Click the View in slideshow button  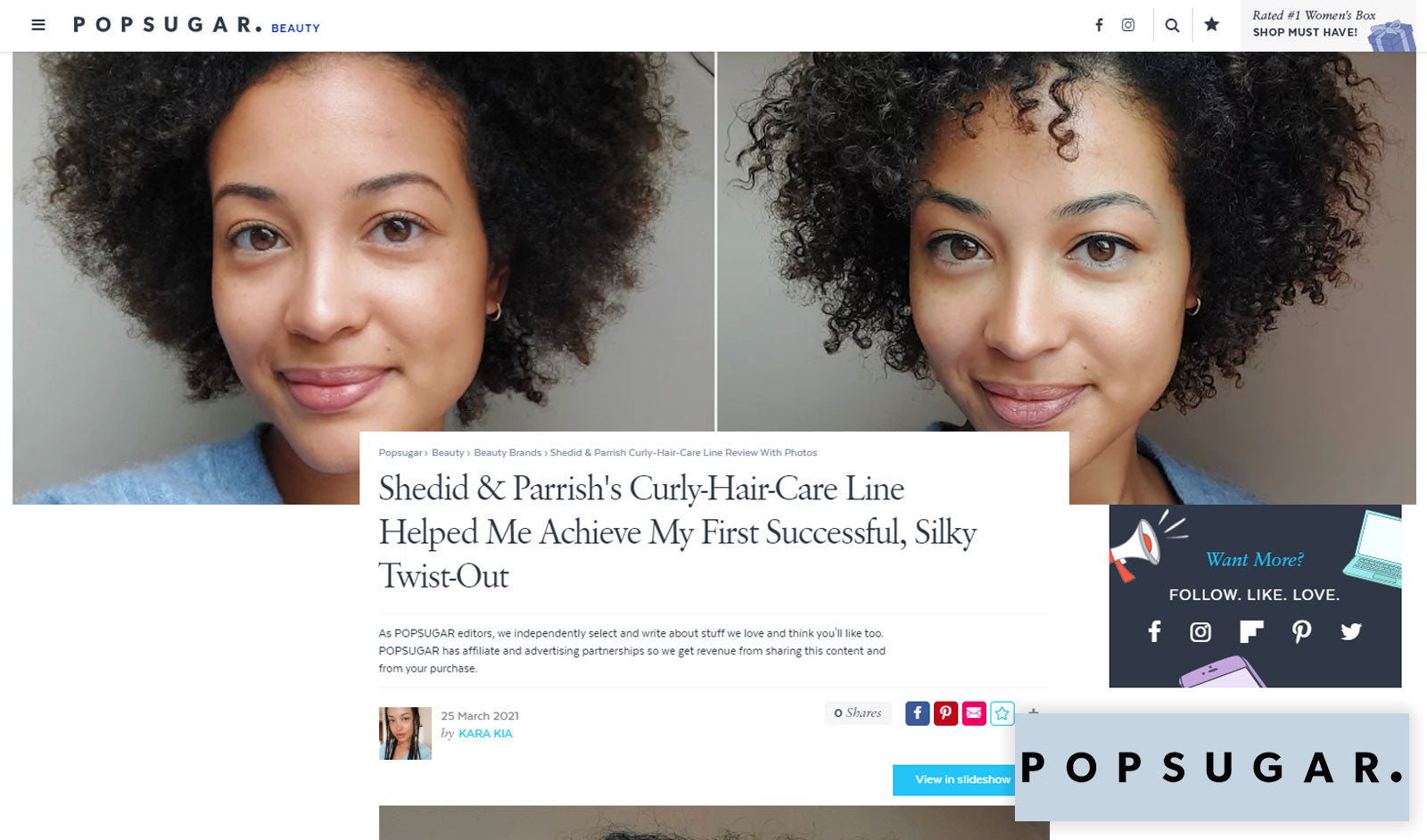[954, 779]
